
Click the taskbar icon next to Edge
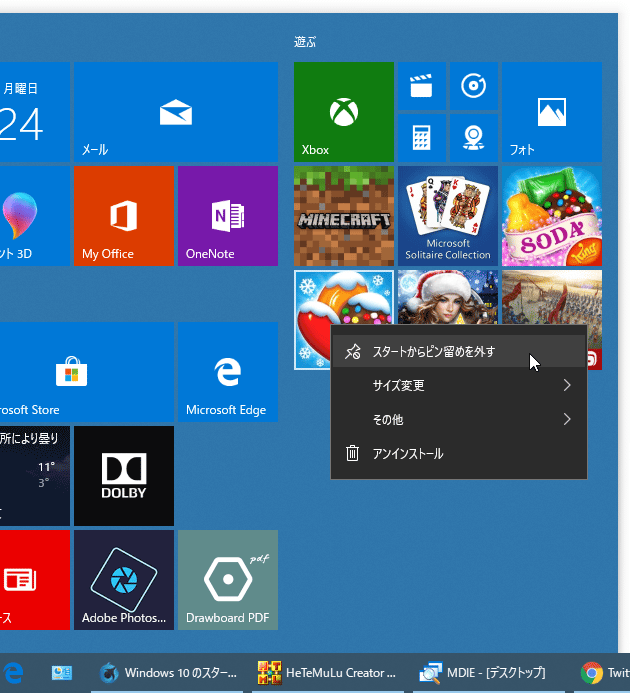pyautogui.click(x=61, y=673)
